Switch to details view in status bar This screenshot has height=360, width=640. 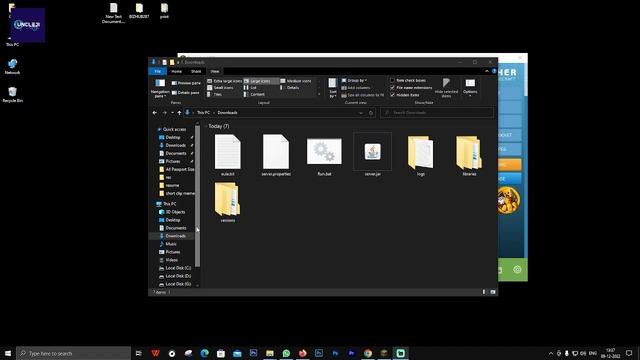[484, 292]
